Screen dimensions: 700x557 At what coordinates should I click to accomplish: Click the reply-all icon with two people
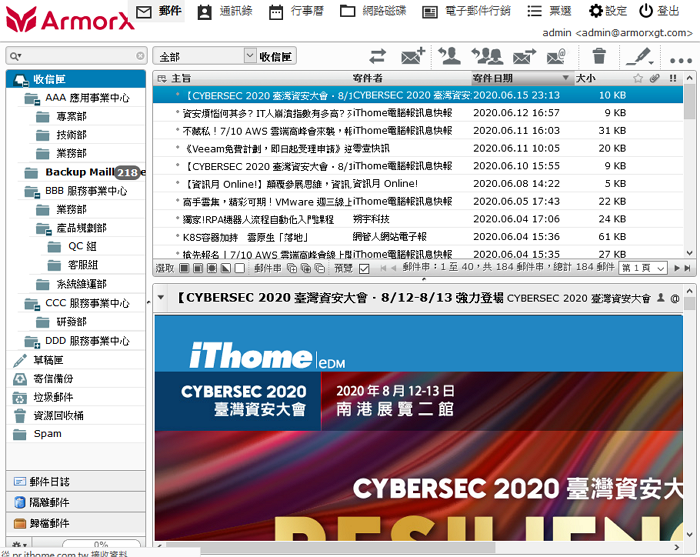(x=487, y=56)
